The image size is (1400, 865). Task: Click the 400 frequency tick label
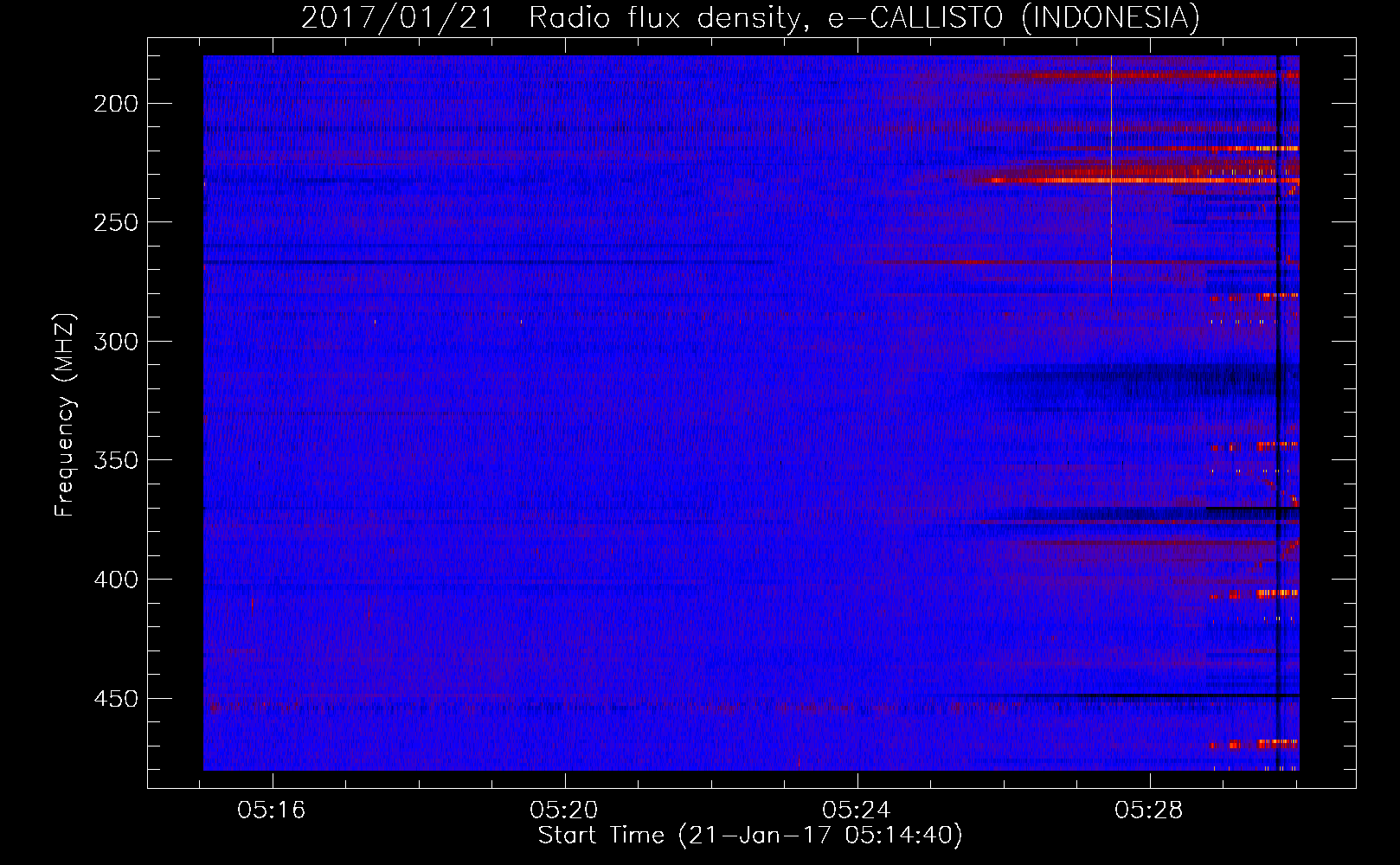click(x=115, y=580)
